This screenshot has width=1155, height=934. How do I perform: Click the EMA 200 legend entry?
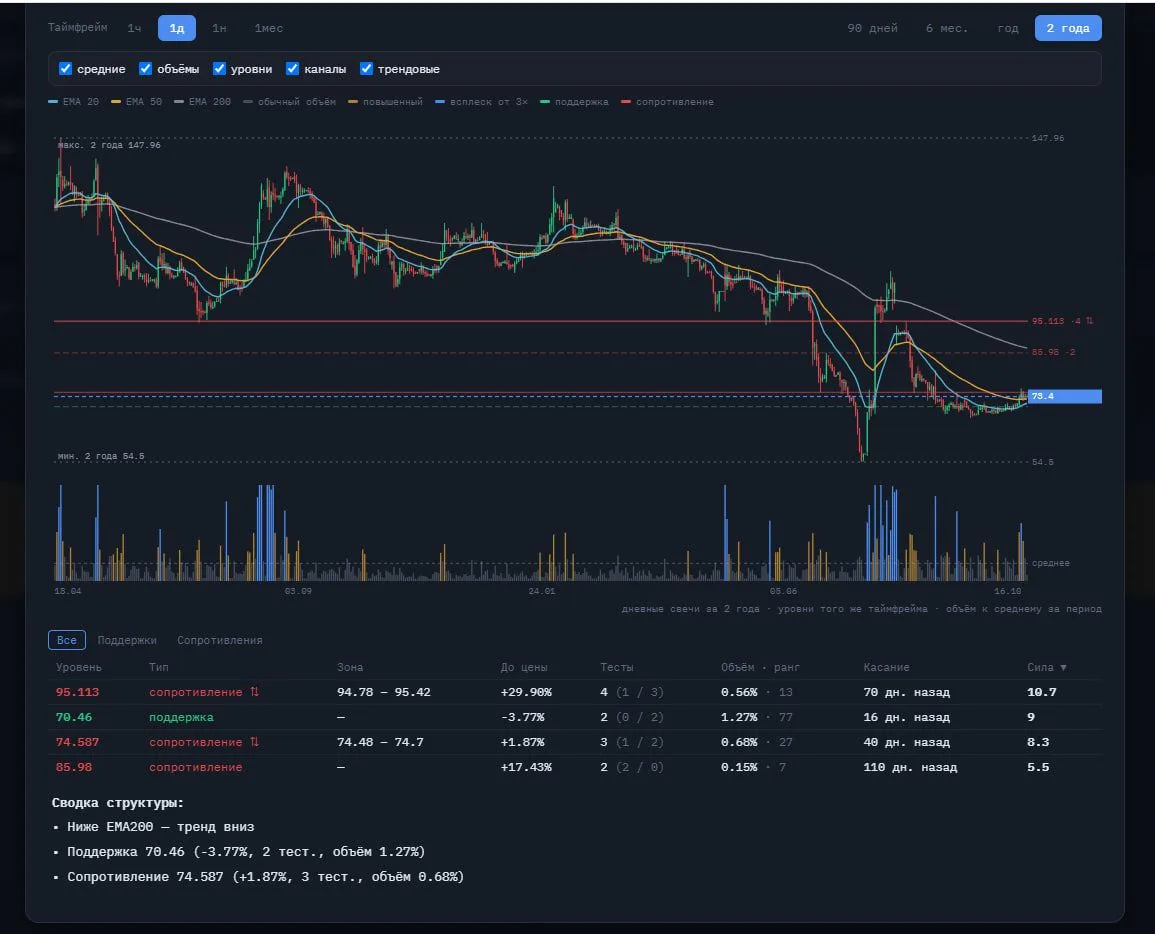pyautogui.click(x=203, y=102)
